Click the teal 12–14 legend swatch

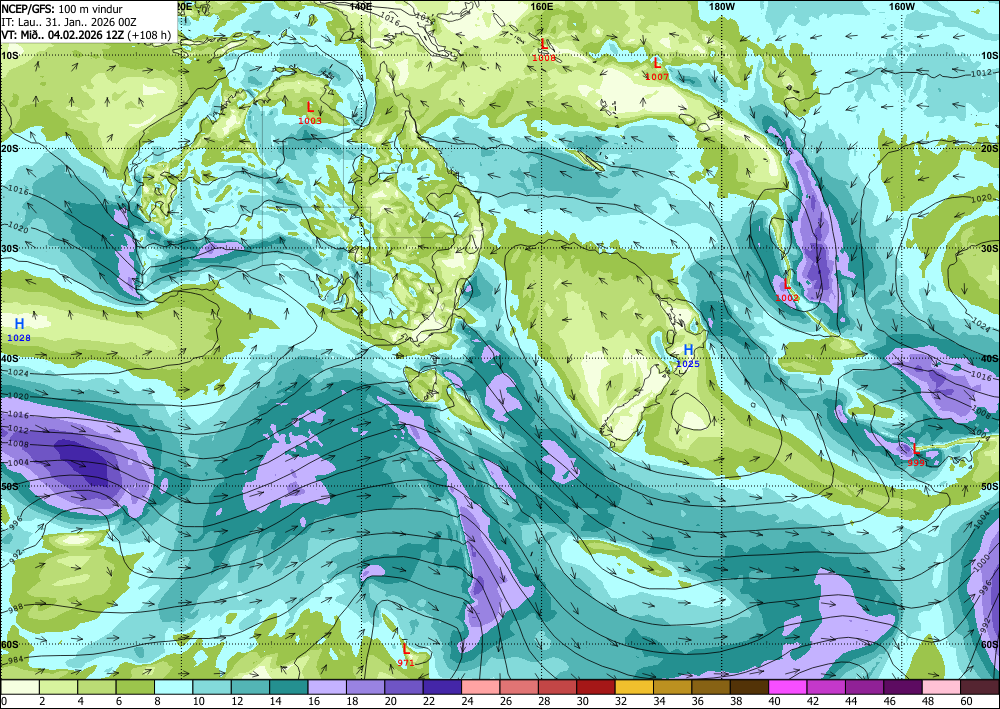pyautogui.click(x=251, y=687)
